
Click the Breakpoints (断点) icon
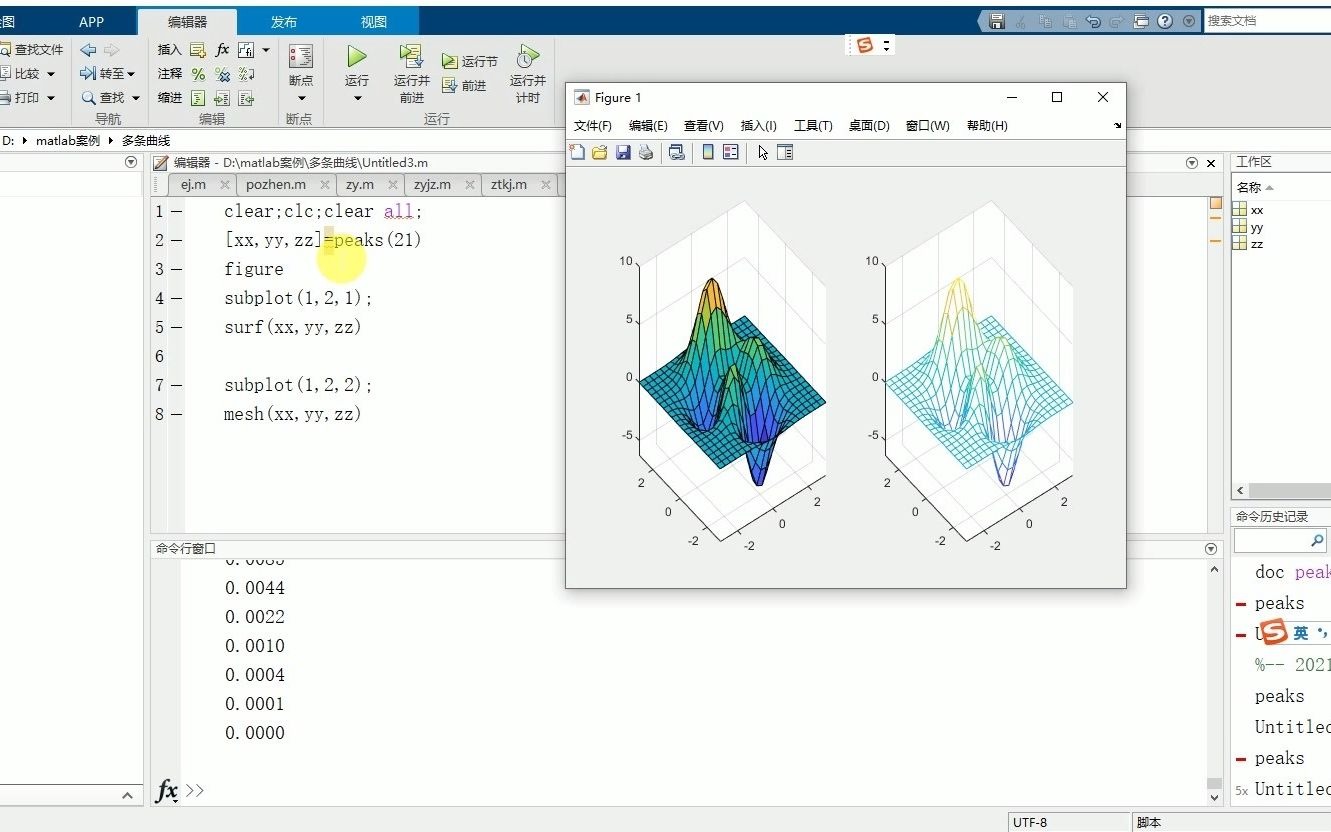300,56
